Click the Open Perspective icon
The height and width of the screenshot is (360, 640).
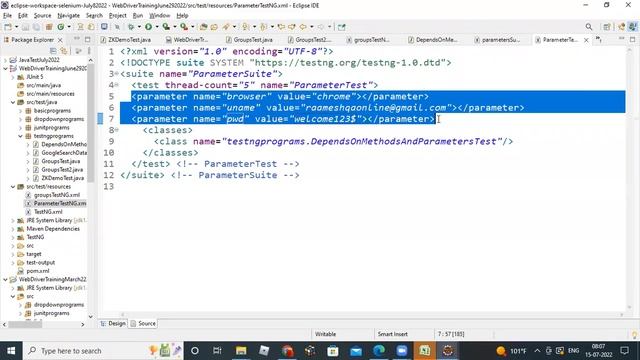607,27
